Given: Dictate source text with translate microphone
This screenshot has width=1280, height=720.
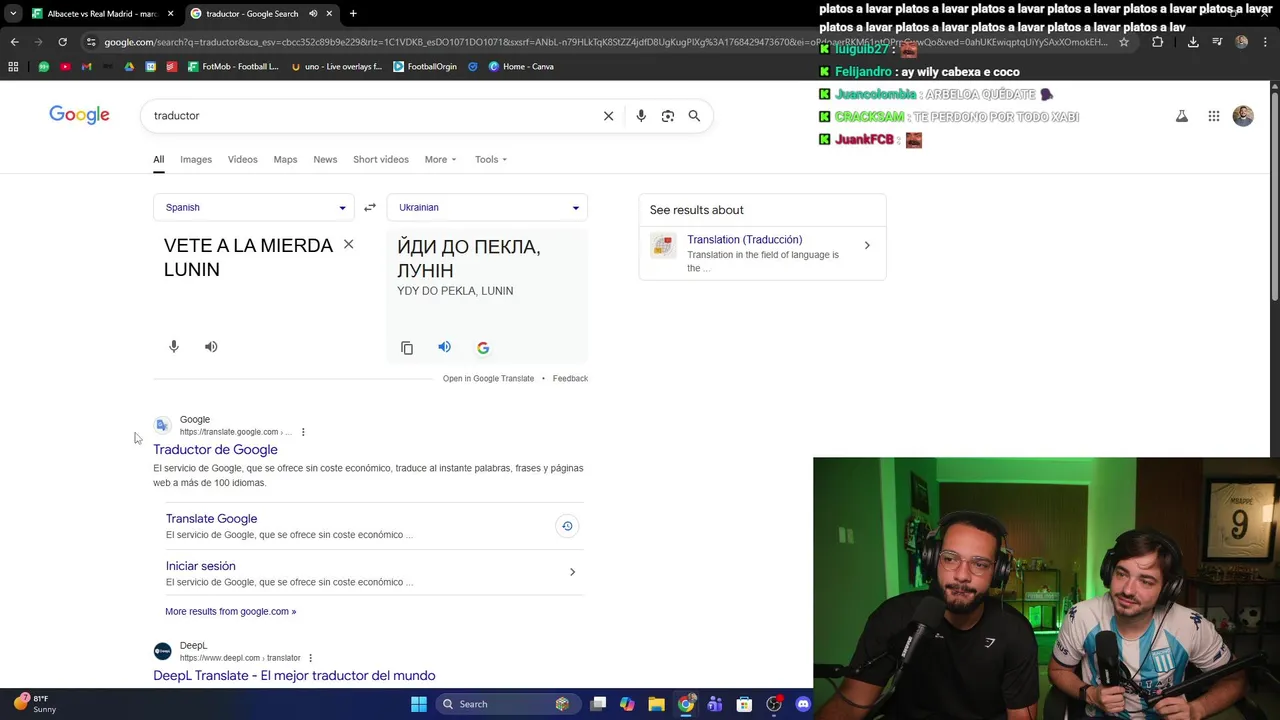Looking at the screenshot, I should (x=174, y=346).
